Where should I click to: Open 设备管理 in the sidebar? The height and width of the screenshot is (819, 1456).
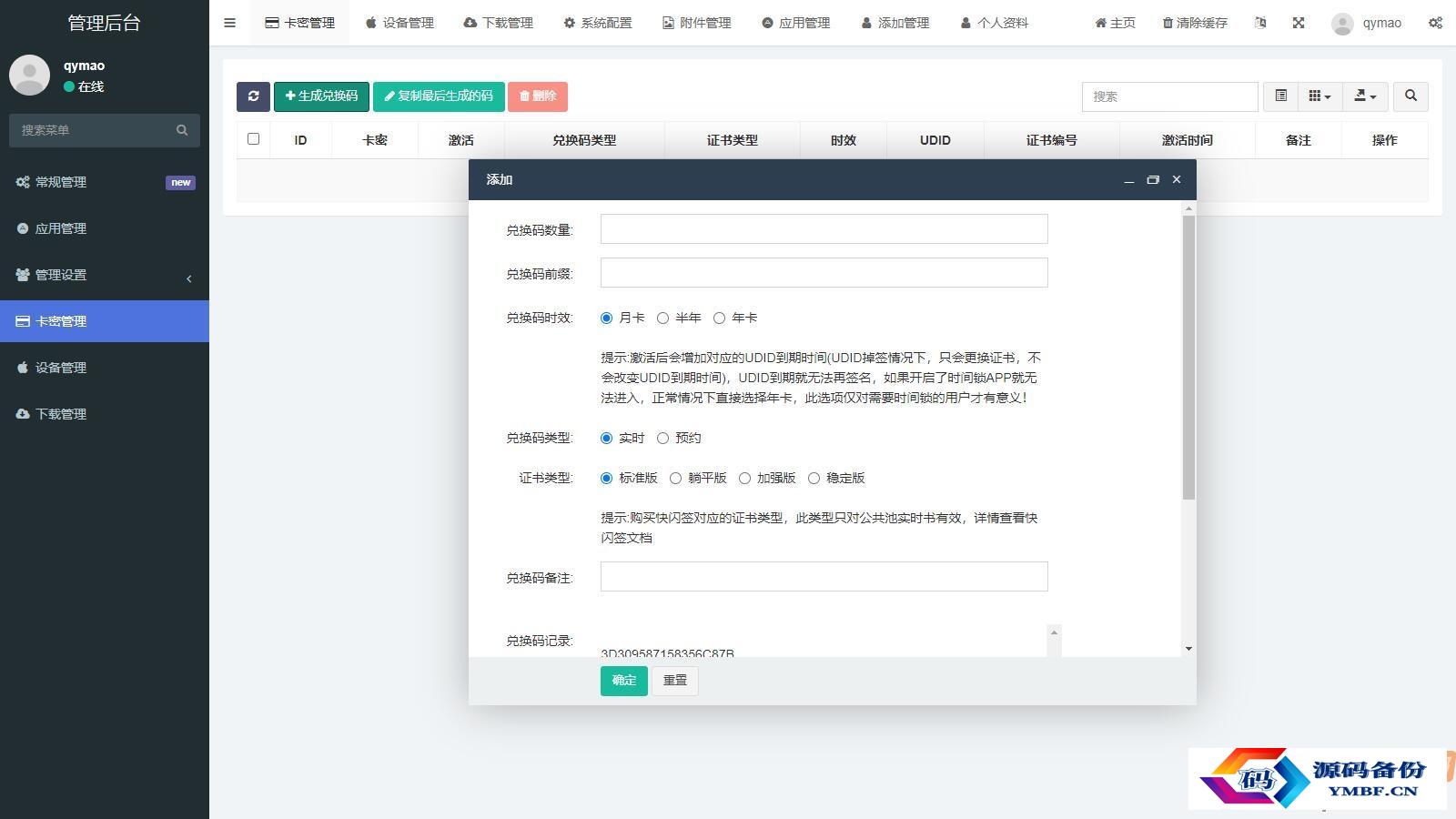click(x=105, y=368)
